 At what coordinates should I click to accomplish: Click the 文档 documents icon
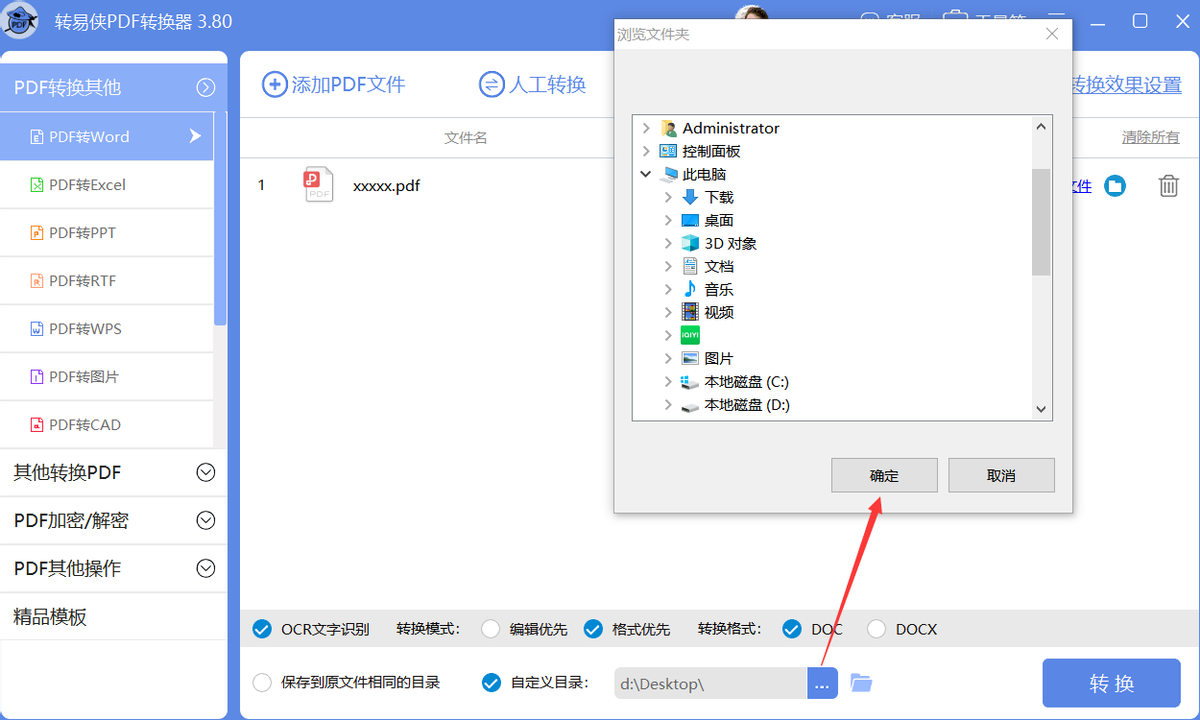click(x=690, y=266)
